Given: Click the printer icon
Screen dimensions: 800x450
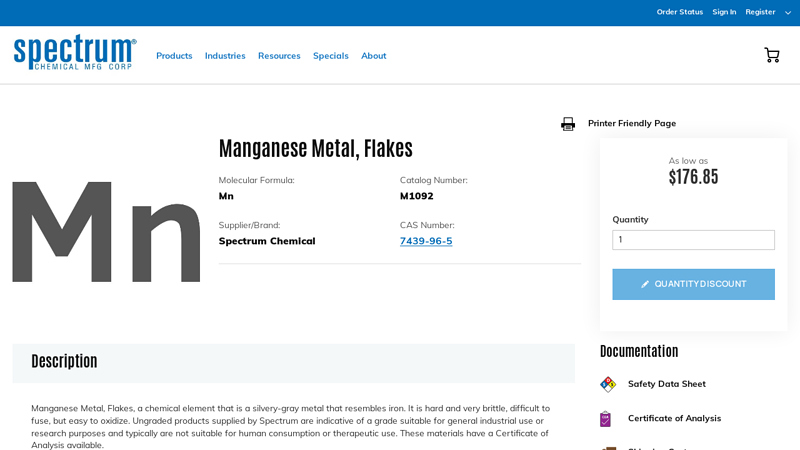Looking at the screenshot, I should [x=568, y=124].
